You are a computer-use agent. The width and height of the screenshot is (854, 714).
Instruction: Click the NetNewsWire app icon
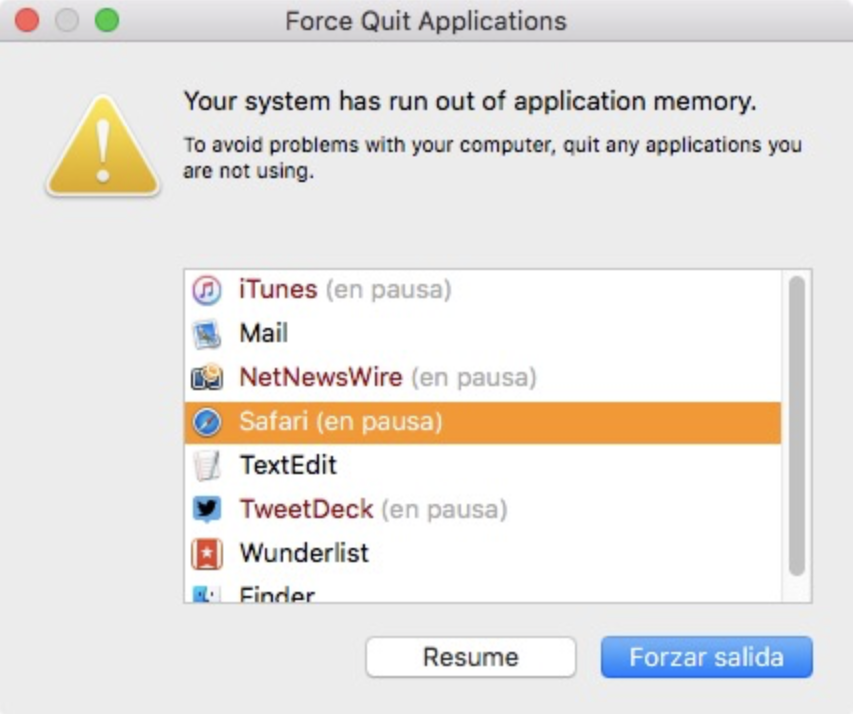click(x=207, y=378)
